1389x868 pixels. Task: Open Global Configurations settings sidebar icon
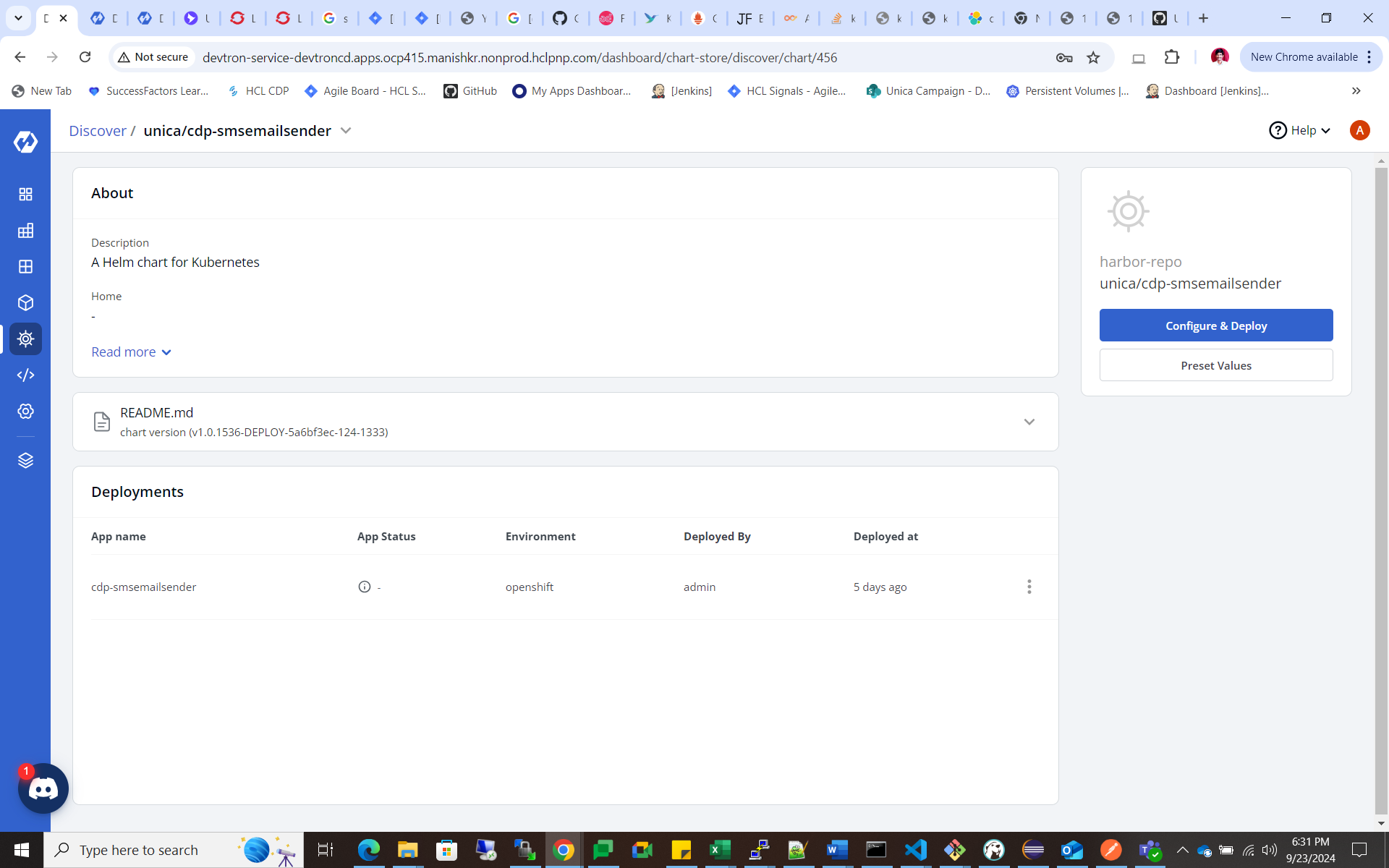[x=25, y=411]
